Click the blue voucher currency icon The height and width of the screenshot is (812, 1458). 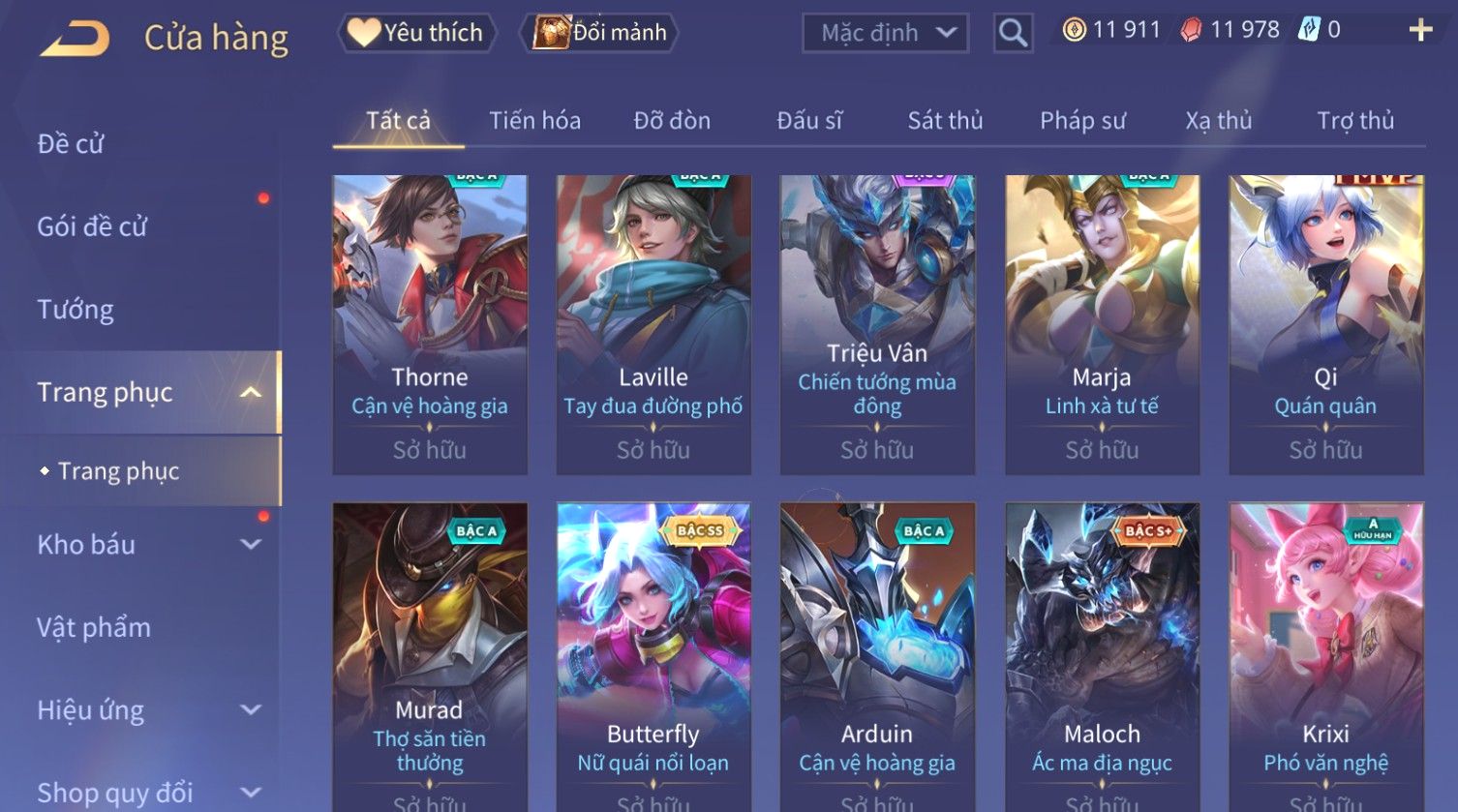[1309, 30]
